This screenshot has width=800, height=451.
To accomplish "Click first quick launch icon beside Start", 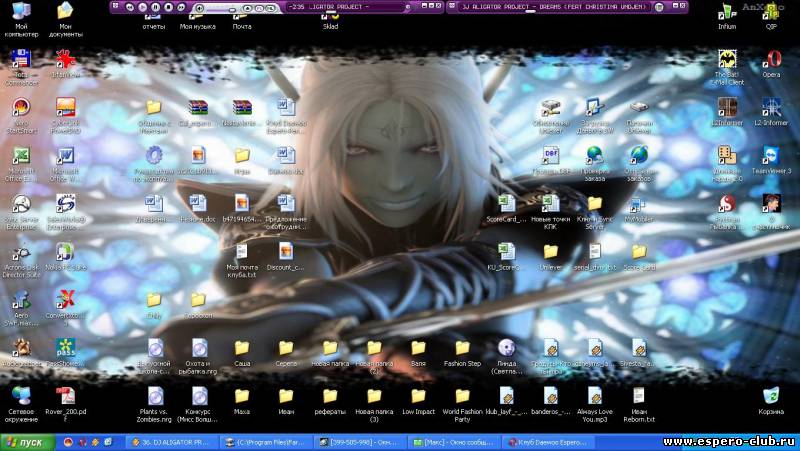I will 68,442.
